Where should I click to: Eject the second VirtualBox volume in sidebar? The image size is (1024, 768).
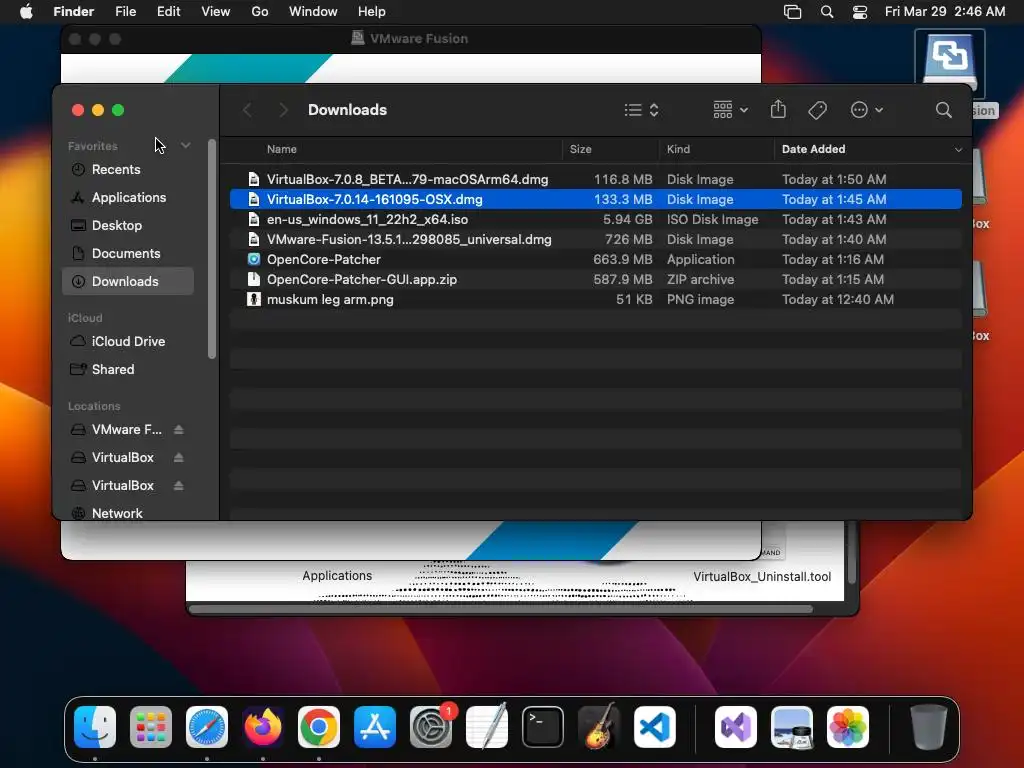pyautogui.click(x=178, y=485)
